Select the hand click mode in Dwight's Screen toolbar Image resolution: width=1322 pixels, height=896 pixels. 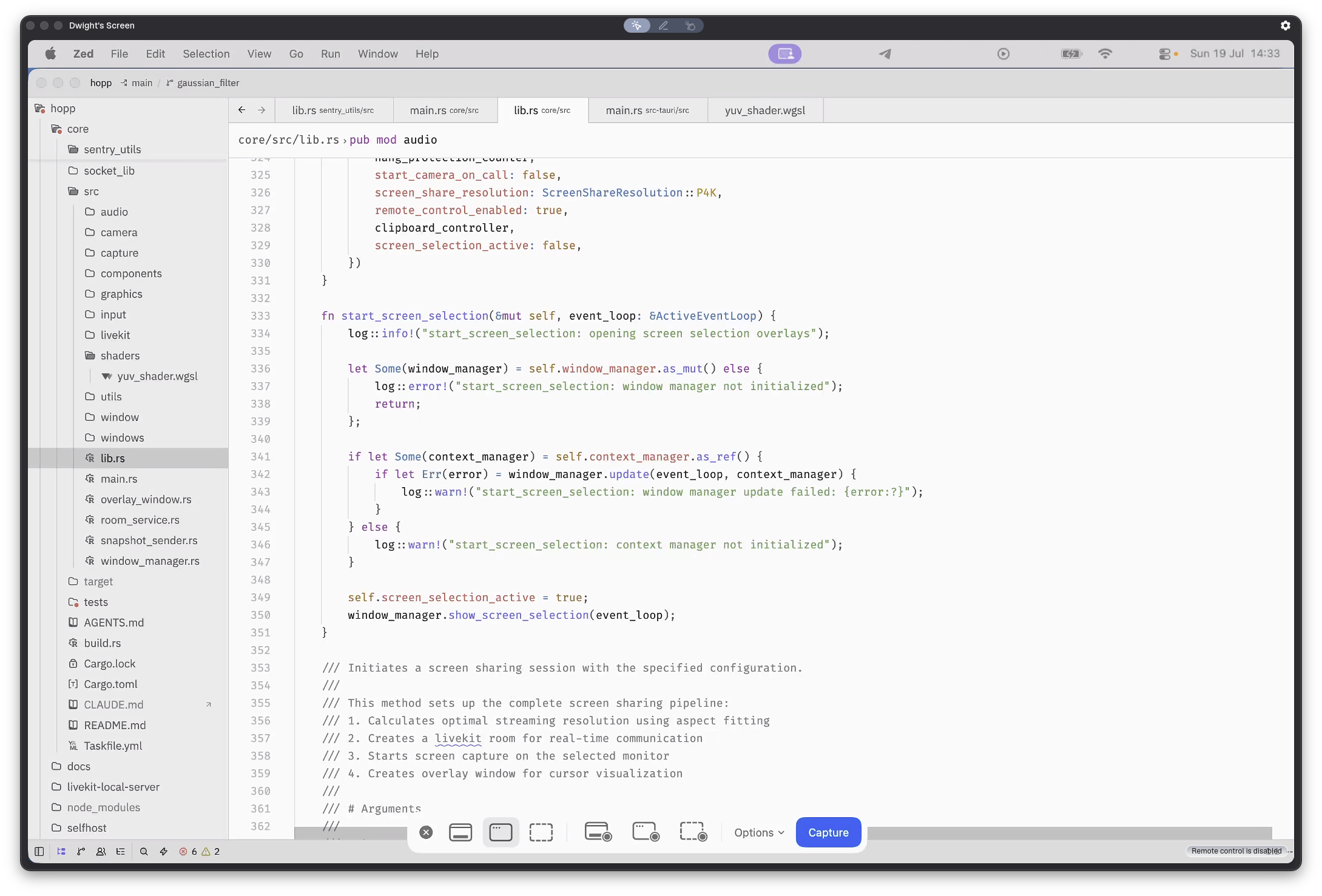(x=690, y=25)
